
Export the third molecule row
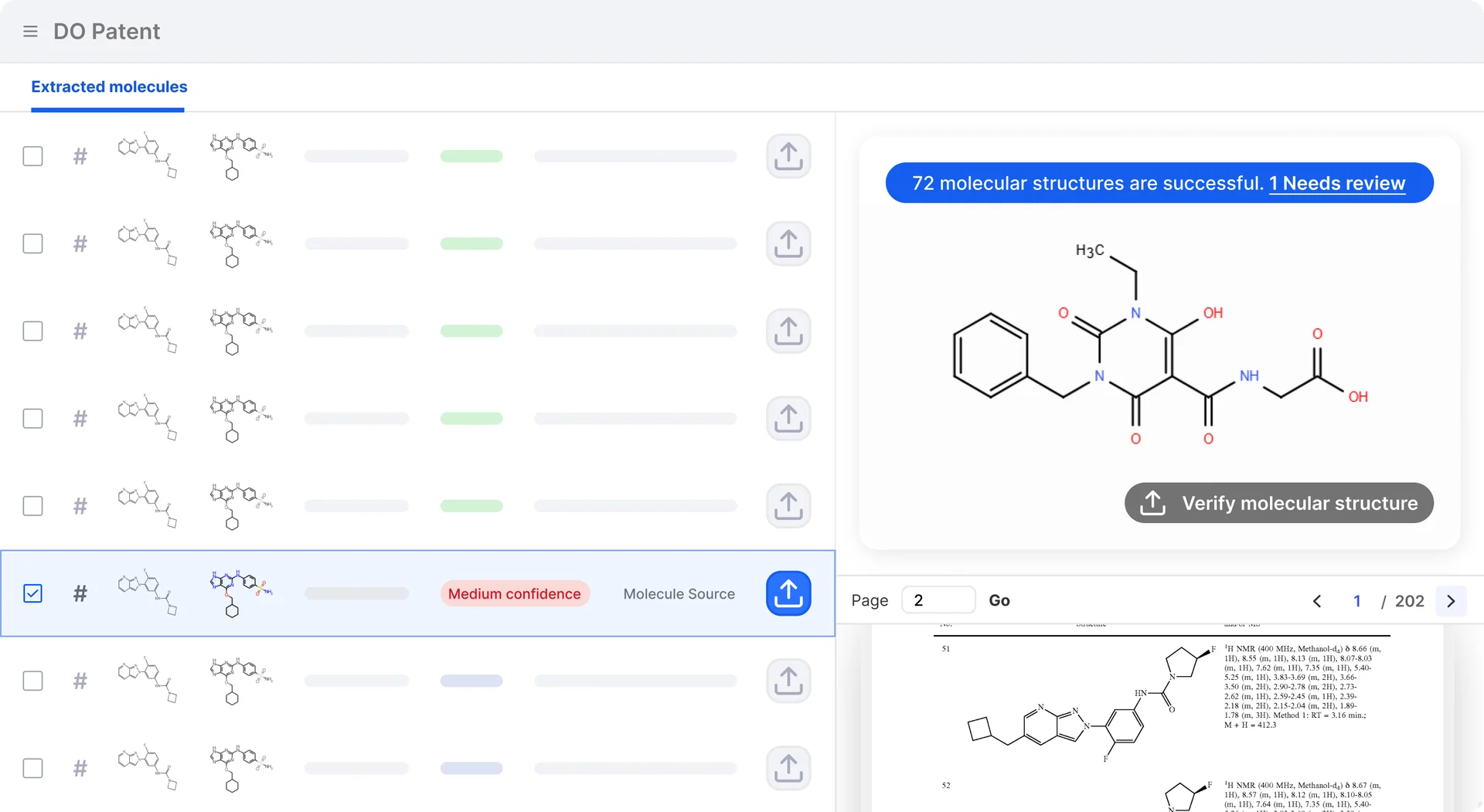pyautogui.click(x=788, y=331)
